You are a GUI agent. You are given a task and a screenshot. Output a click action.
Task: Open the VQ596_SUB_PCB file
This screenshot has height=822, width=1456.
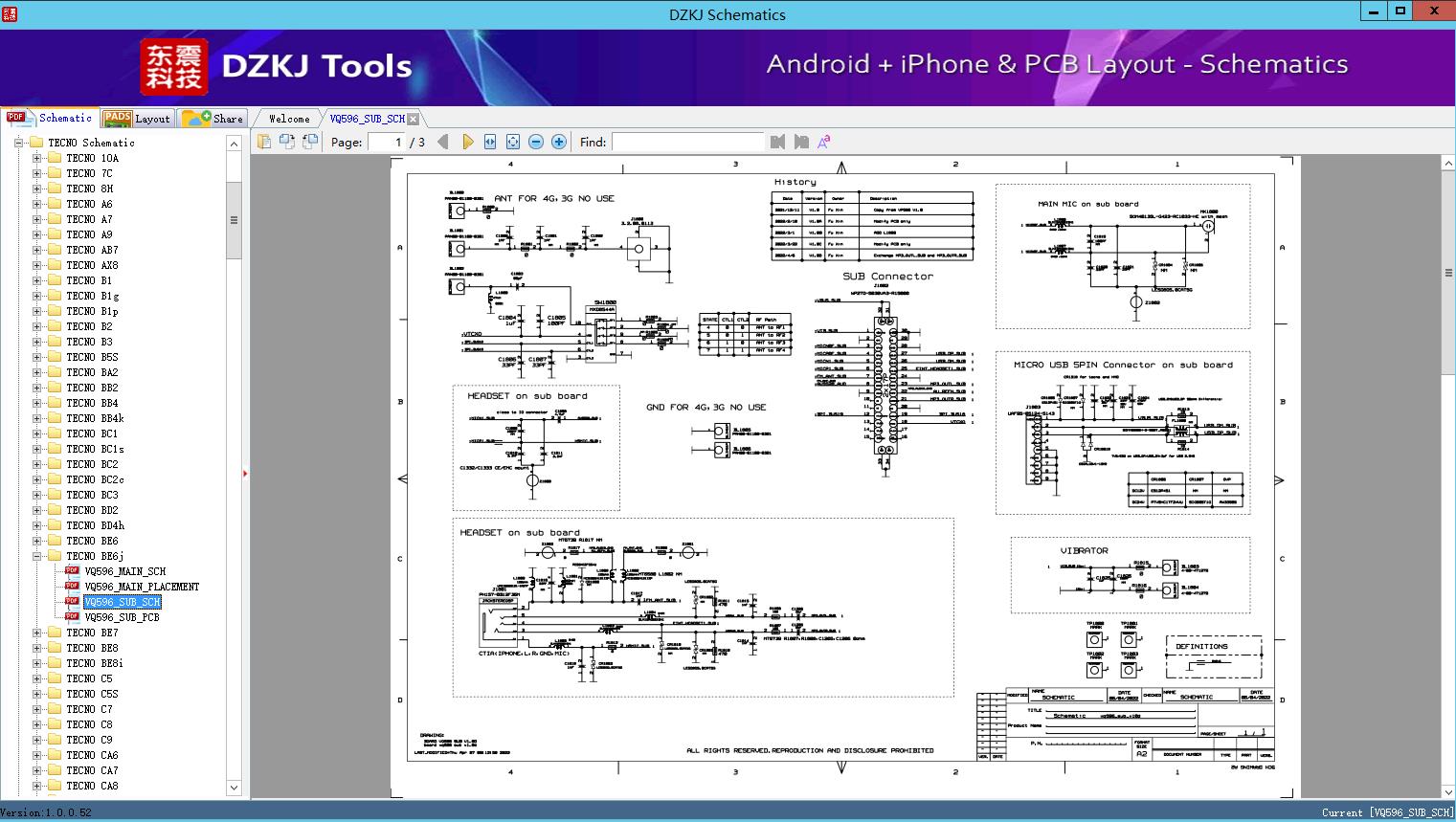tap(123, 617)
